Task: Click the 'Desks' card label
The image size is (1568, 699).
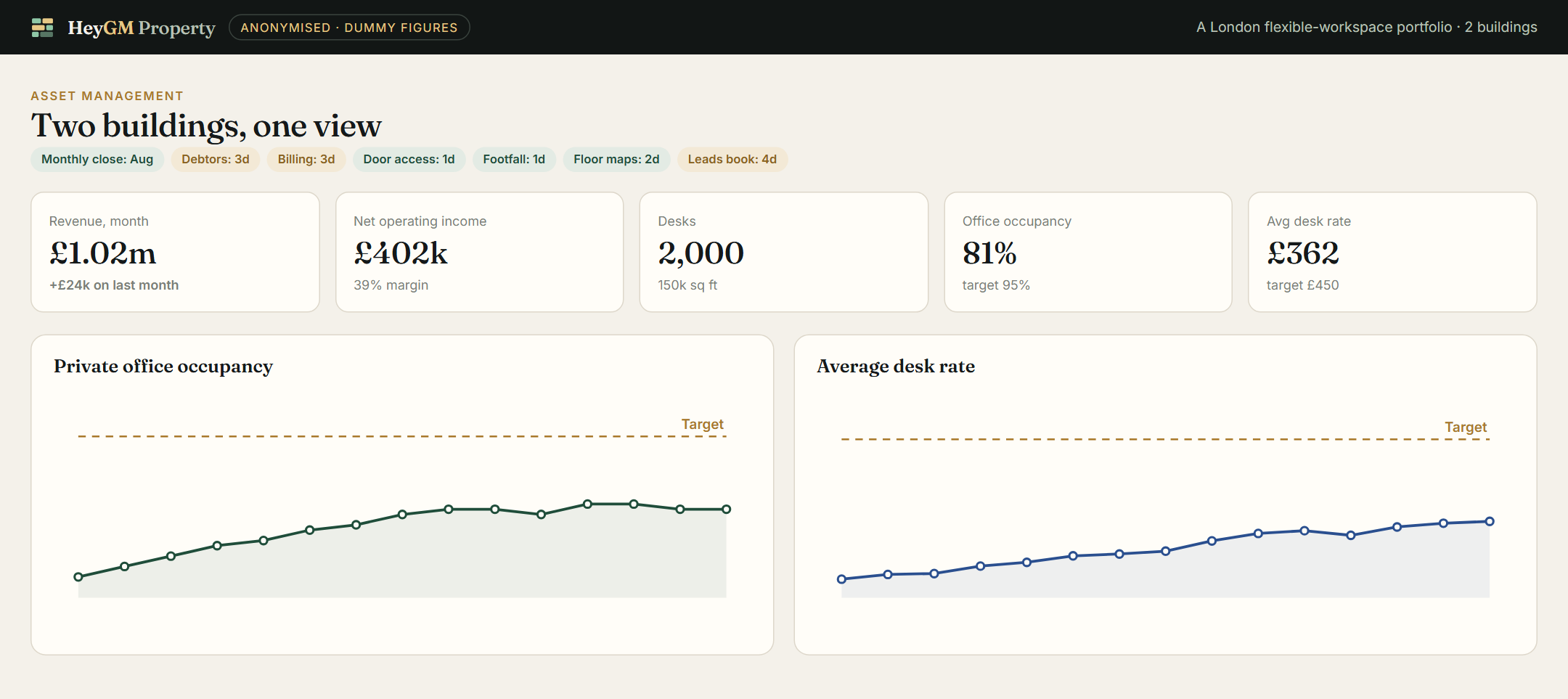Action: [x=677, y=221]
